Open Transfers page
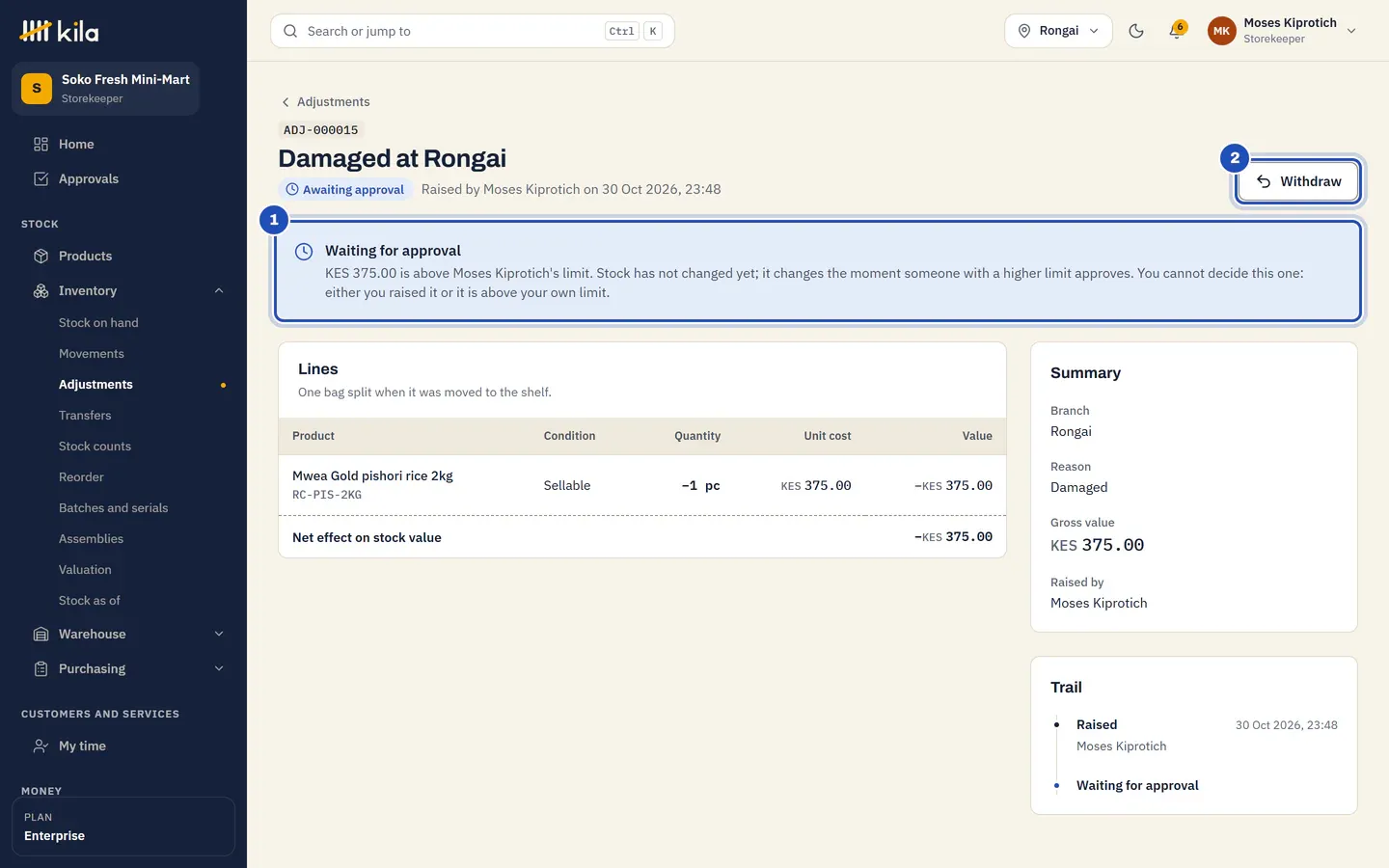The image size is (1389, 868). pos(85,416)
